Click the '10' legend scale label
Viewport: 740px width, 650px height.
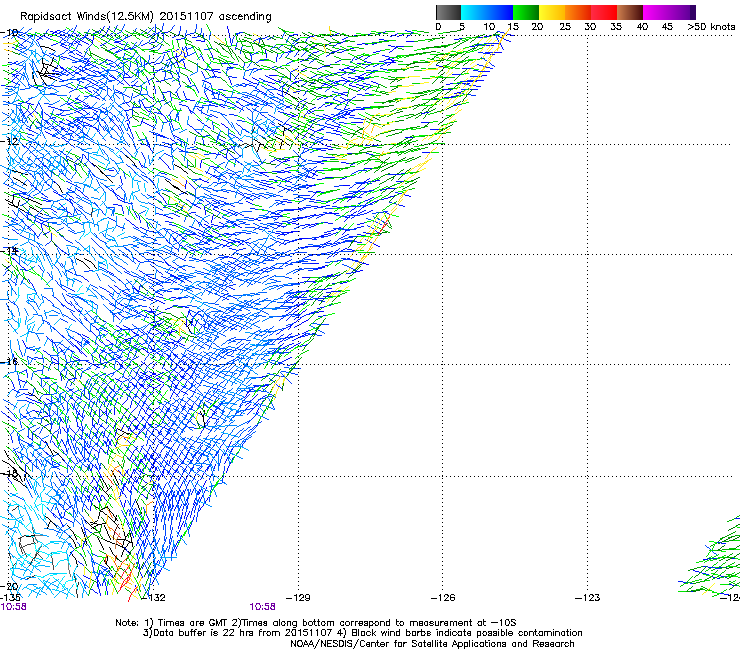coord(489,27)
